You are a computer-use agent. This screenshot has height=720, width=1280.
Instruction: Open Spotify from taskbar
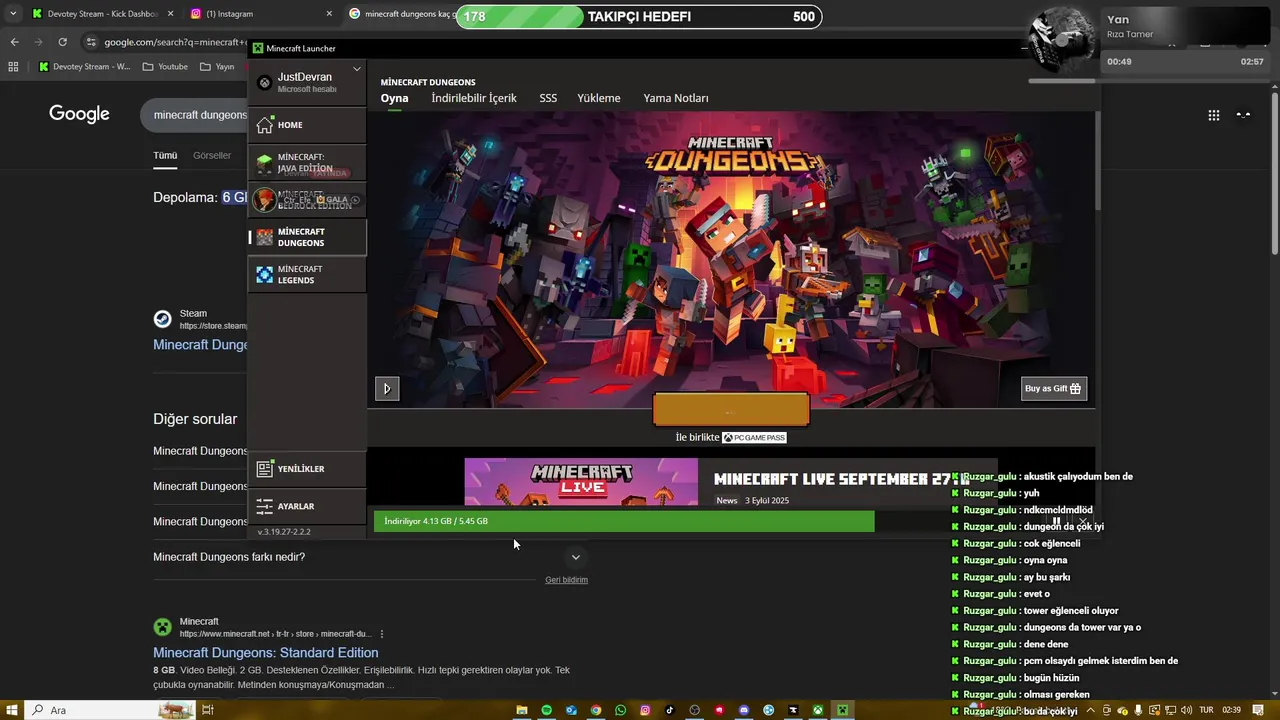point(547,710)
